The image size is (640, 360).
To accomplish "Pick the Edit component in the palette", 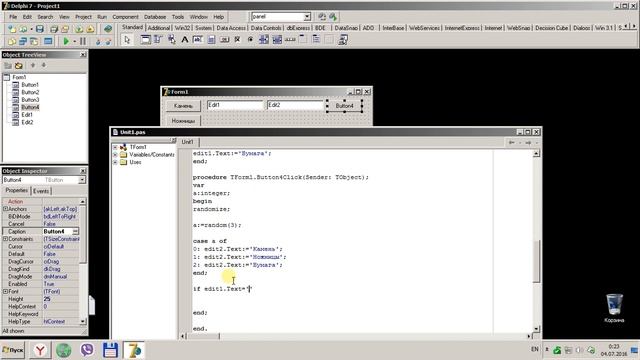I will pos(198,40).
